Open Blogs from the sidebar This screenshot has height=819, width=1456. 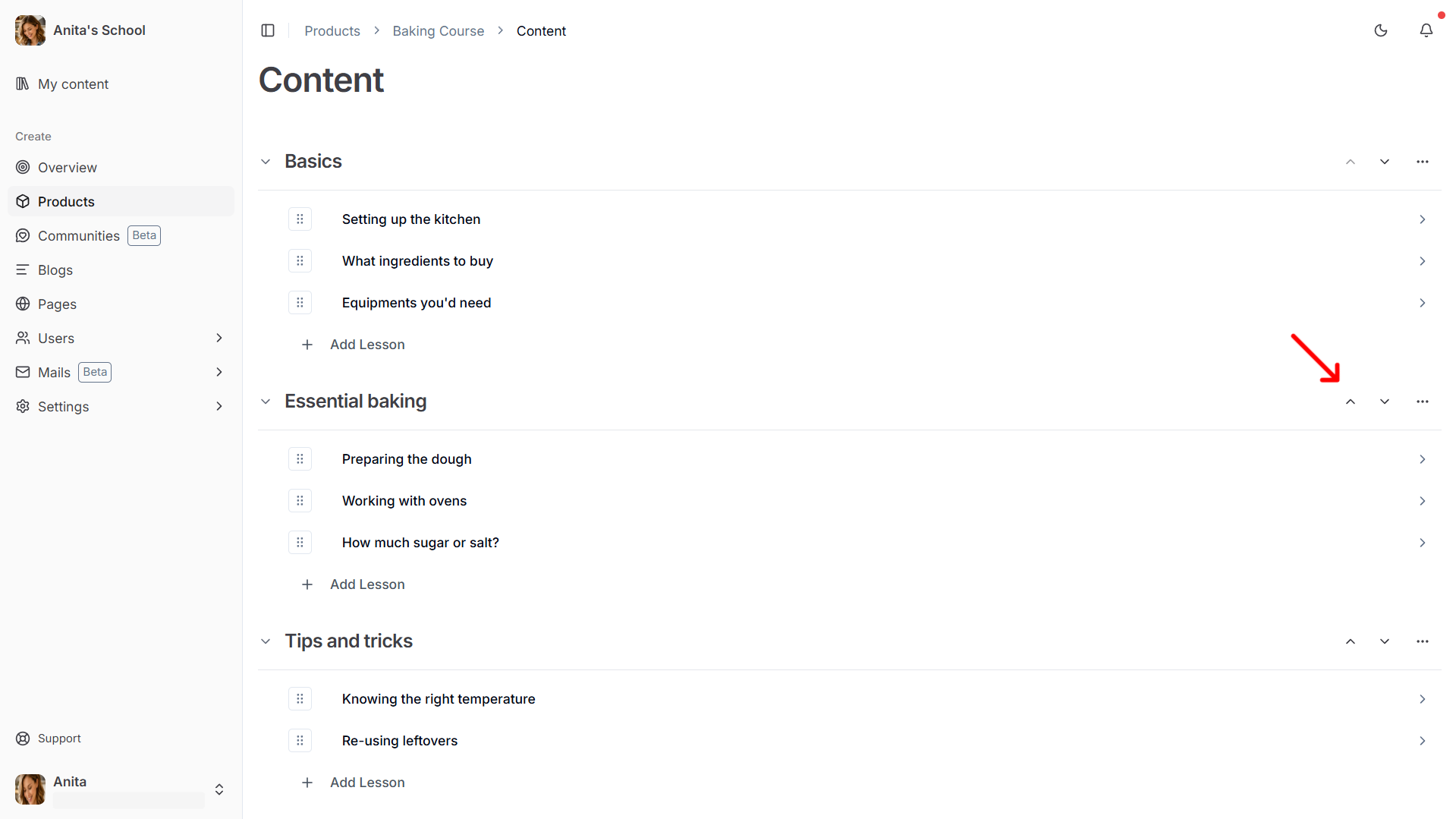55,270
